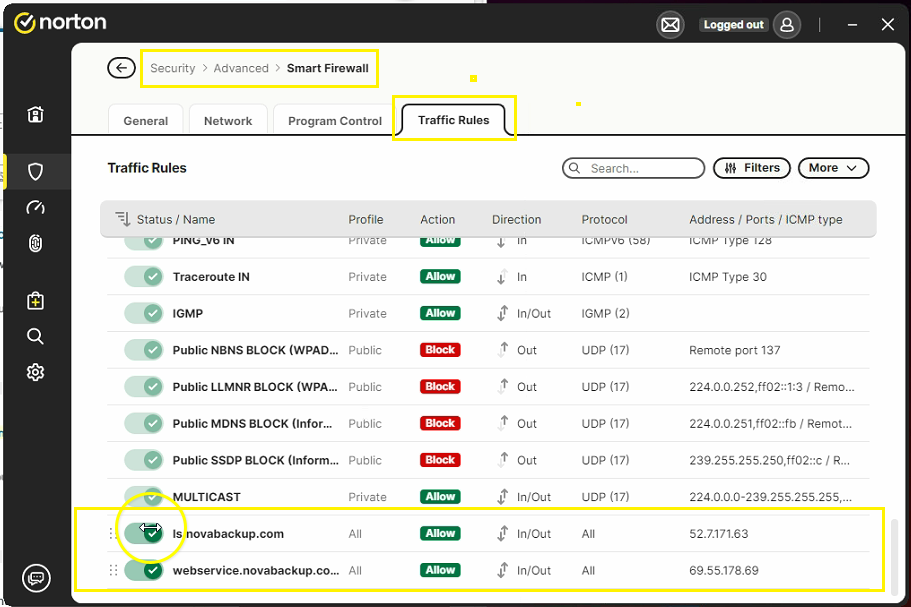Open the Home dashboard sidebar icon
911x607 pixels.
[35, 114]
